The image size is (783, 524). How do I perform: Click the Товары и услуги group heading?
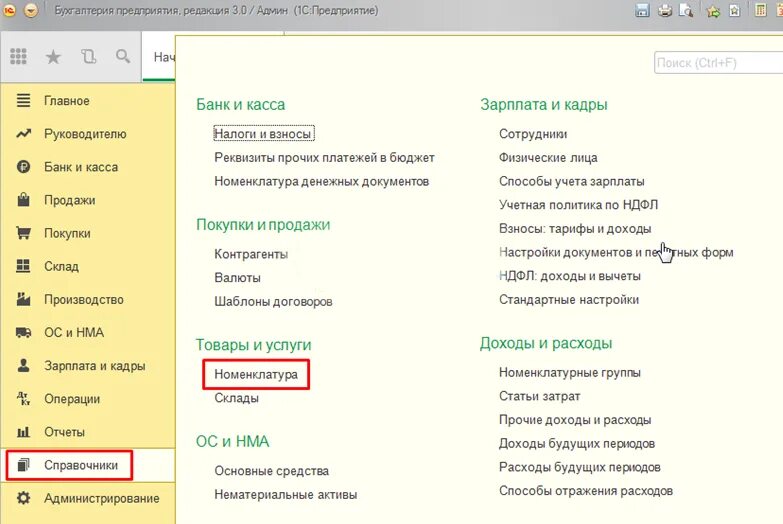[x=253, y=345]
